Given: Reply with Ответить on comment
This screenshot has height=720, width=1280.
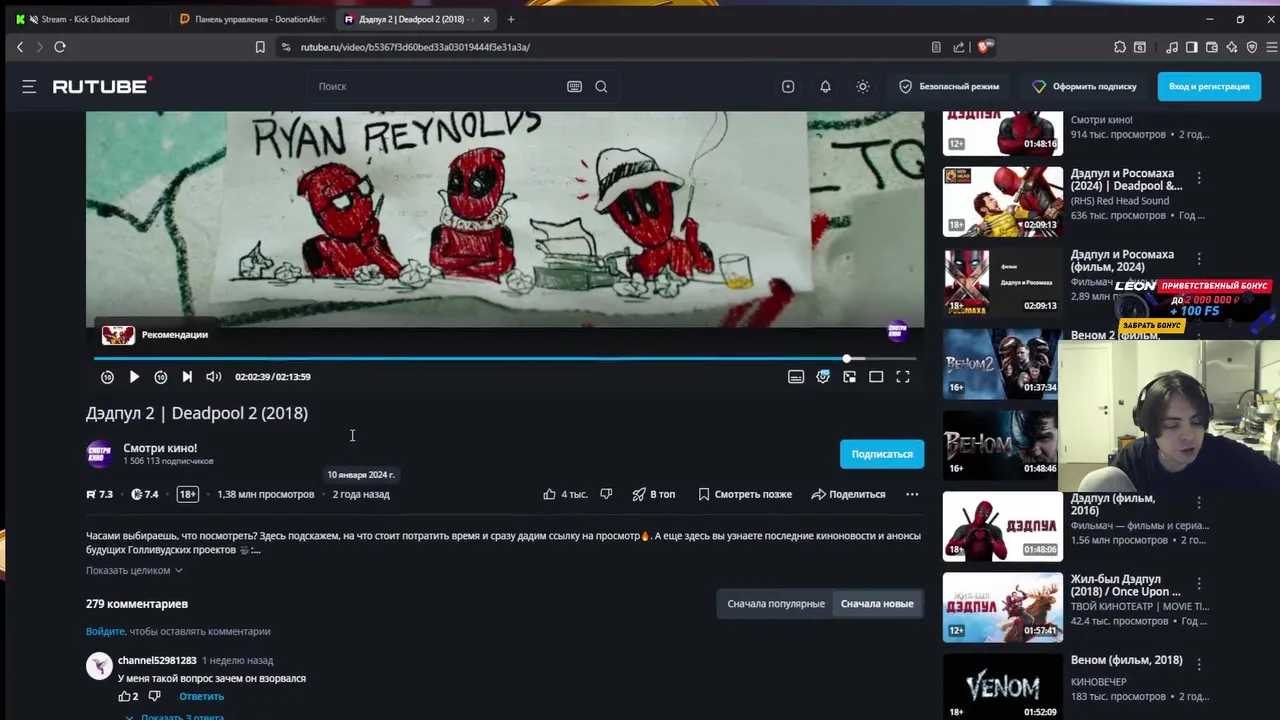Looking at the screenshot, I should pos(201,696).
